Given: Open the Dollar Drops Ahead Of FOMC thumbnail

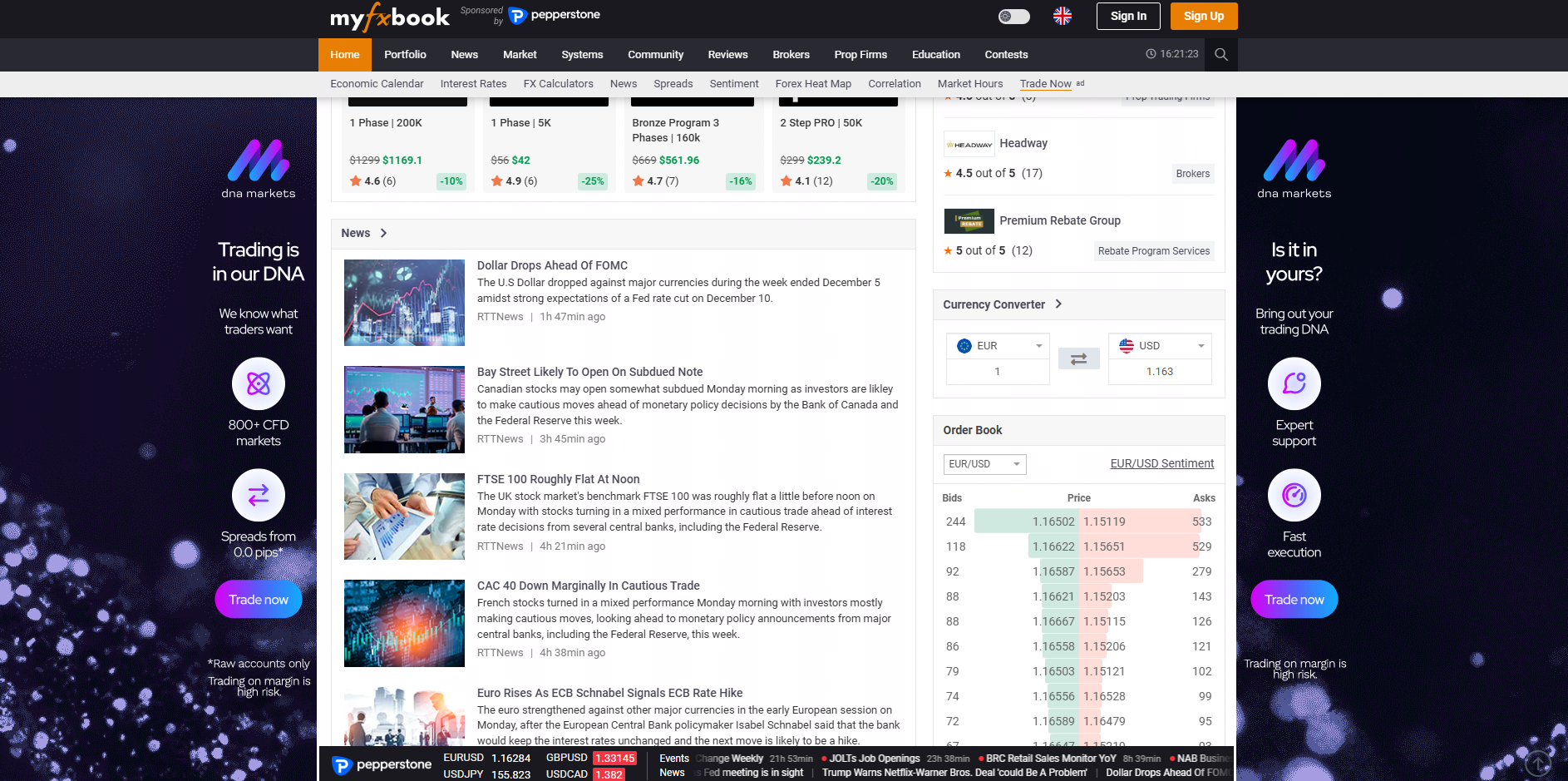Looking at the screenshot, I should [x=404, y=303].
